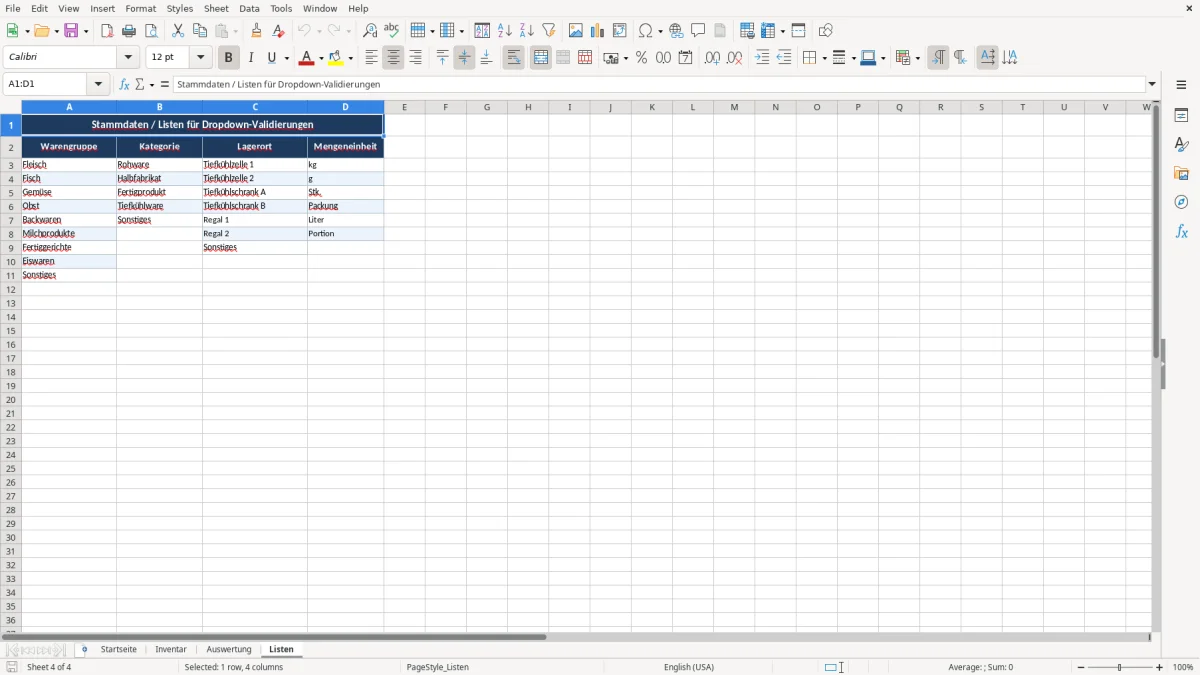This screenshot has height=675, width=1200.
Task: Toggle Left-To-Right text direction
Action: pyautogui.click(x=937, y=58)
